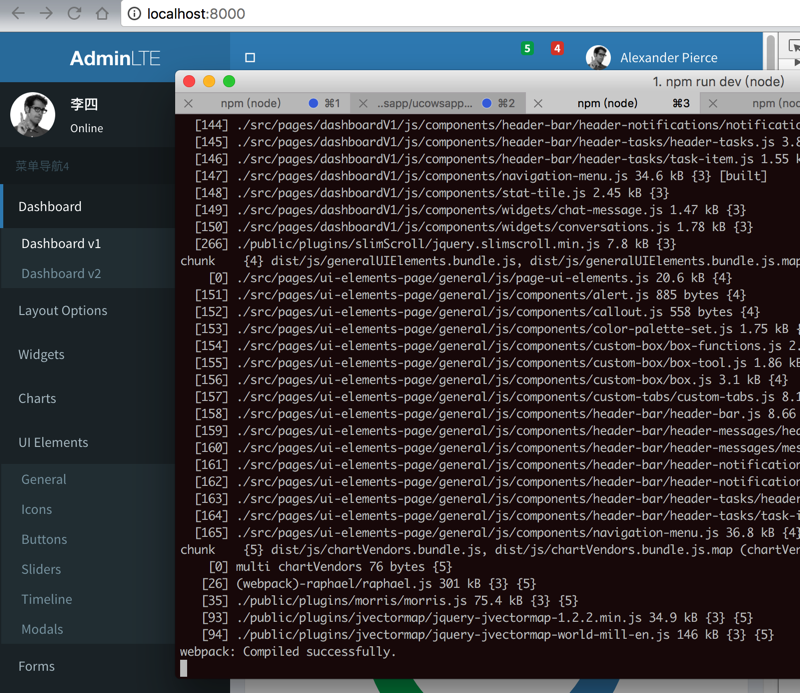Viewport: 800px width, 693px height.
Task: Expand the Dashboard menu item
Action: [x=88, y=206]
